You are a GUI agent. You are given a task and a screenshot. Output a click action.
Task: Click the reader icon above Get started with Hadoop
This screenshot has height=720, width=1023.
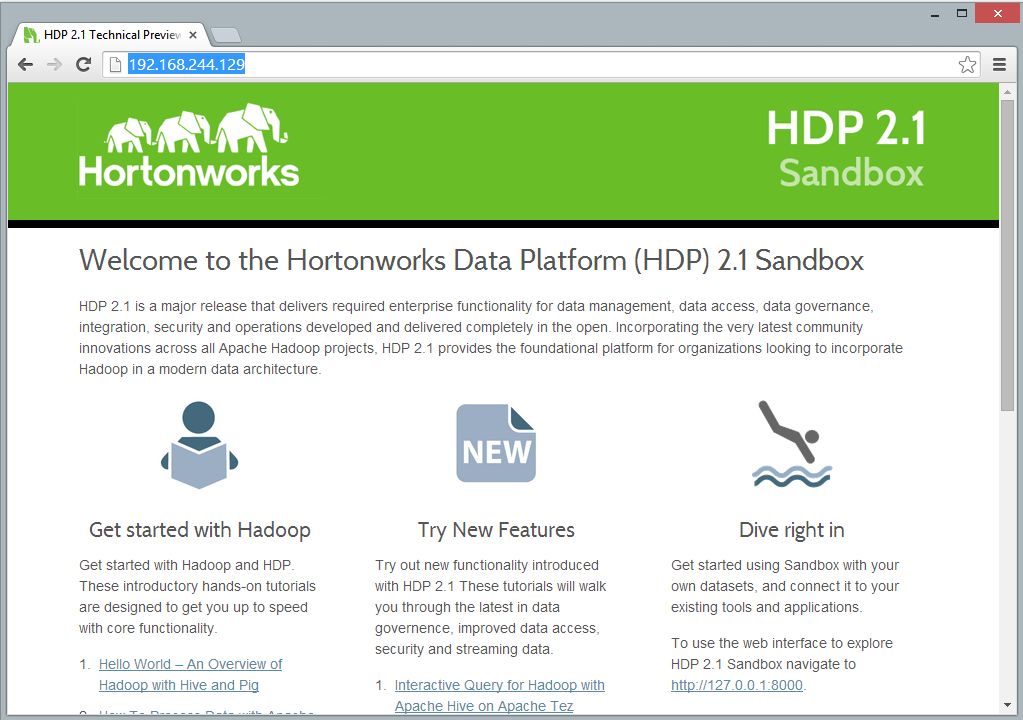pos(200,445)
